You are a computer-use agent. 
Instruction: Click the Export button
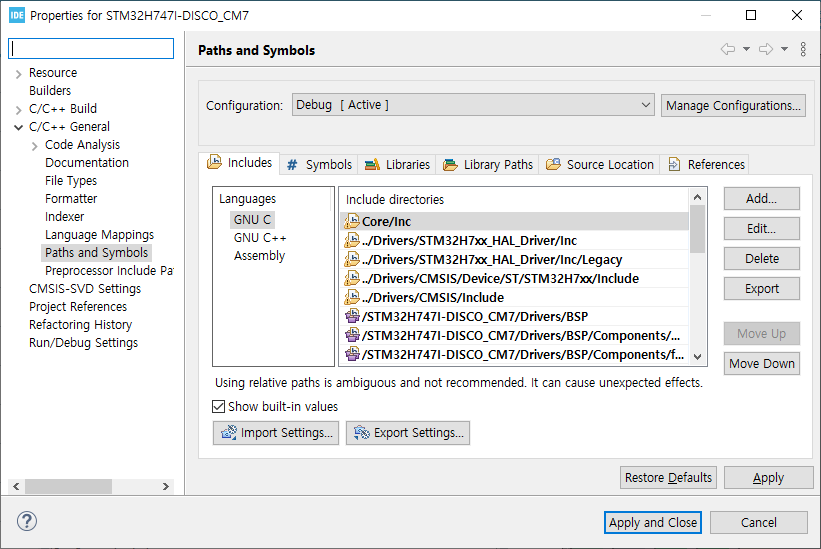761,288
